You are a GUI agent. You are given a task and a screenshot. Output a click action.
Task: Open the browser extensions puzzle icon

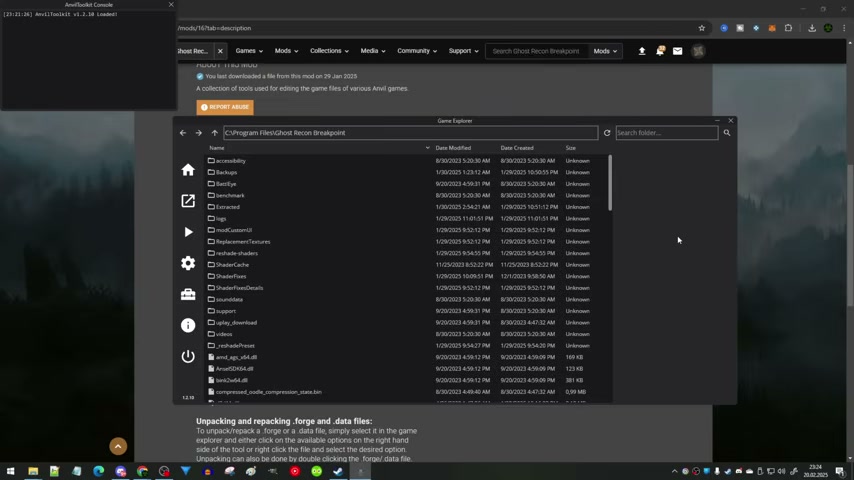(788, 28)
